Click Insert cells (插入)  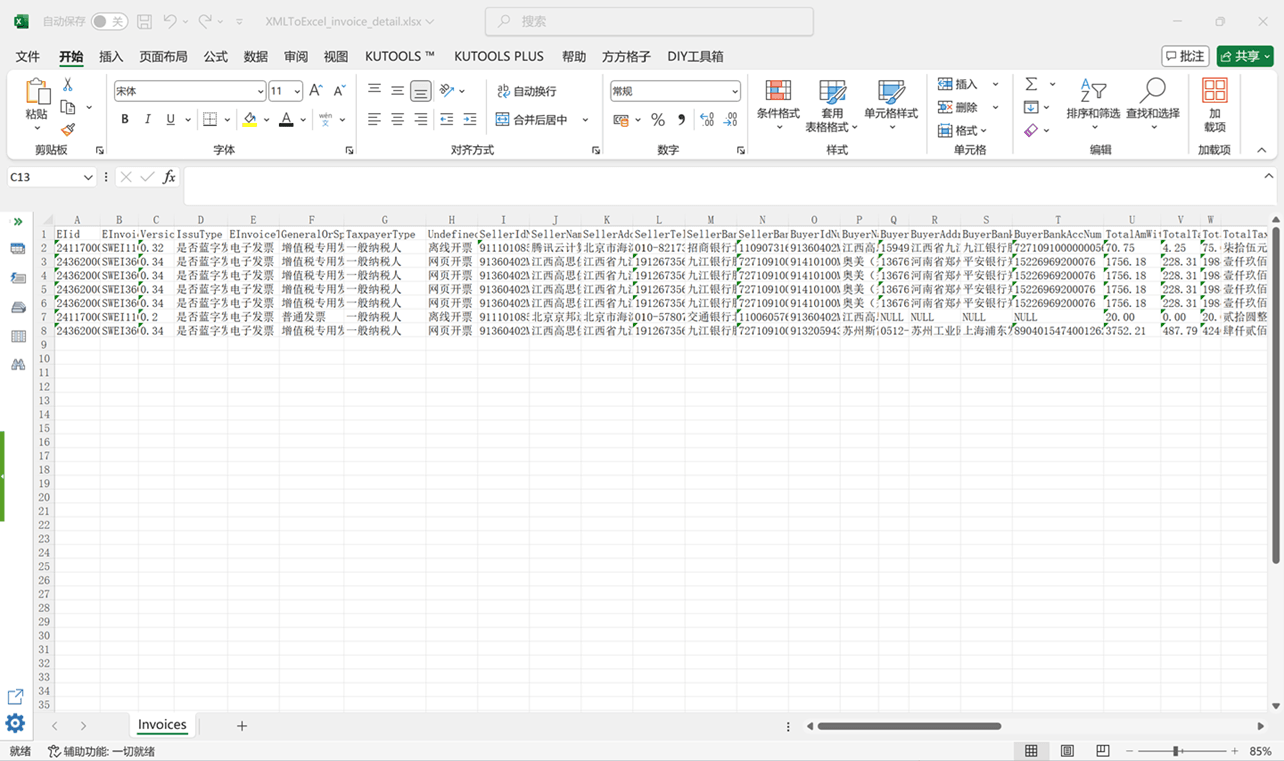click(958, 84)
